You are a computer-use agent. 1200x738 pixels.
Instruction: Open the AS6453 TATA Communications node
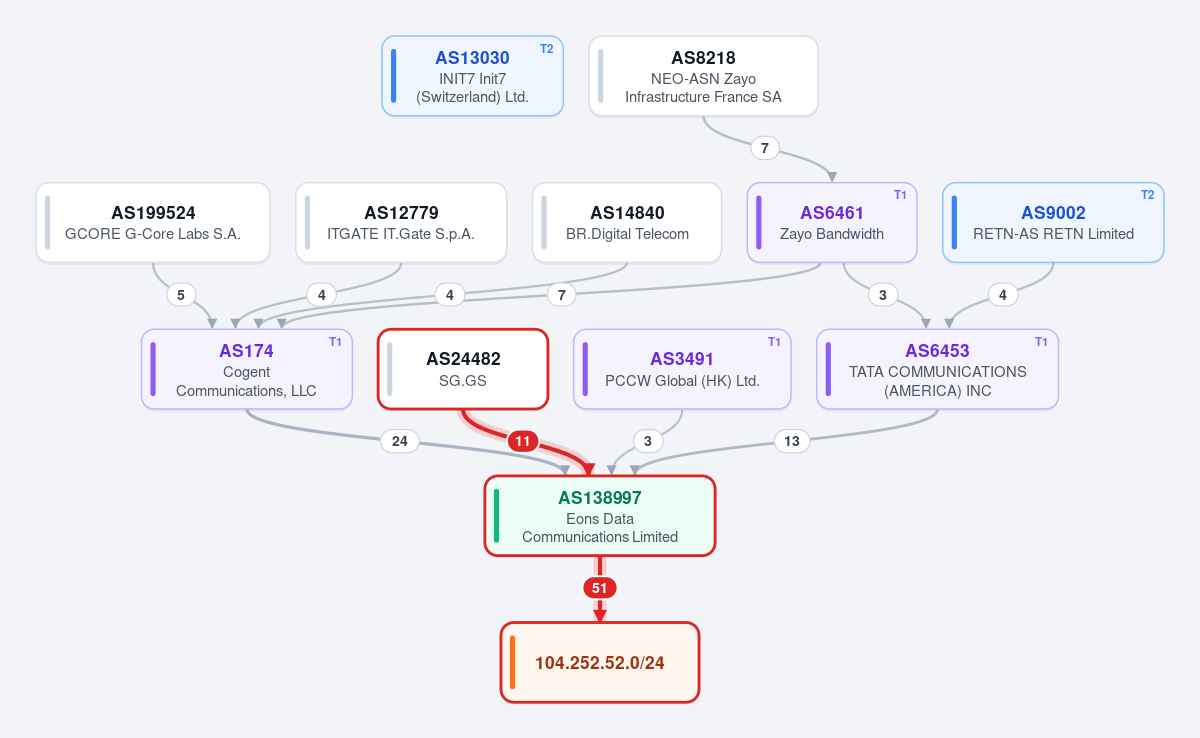(x=937, y=369)
